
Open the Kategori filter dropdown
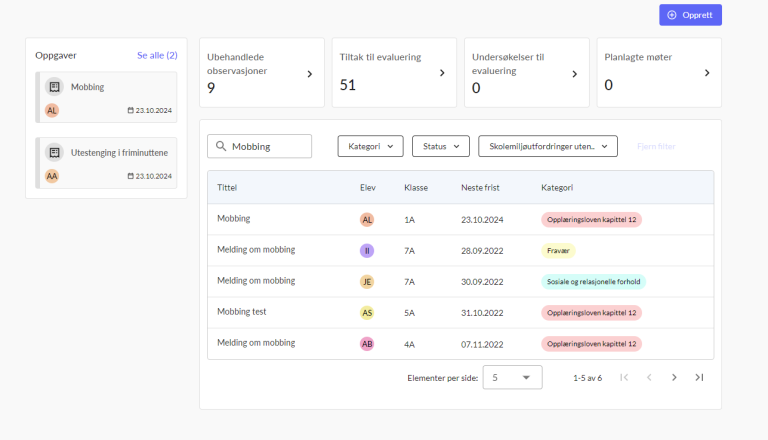[x=370, y=146]
